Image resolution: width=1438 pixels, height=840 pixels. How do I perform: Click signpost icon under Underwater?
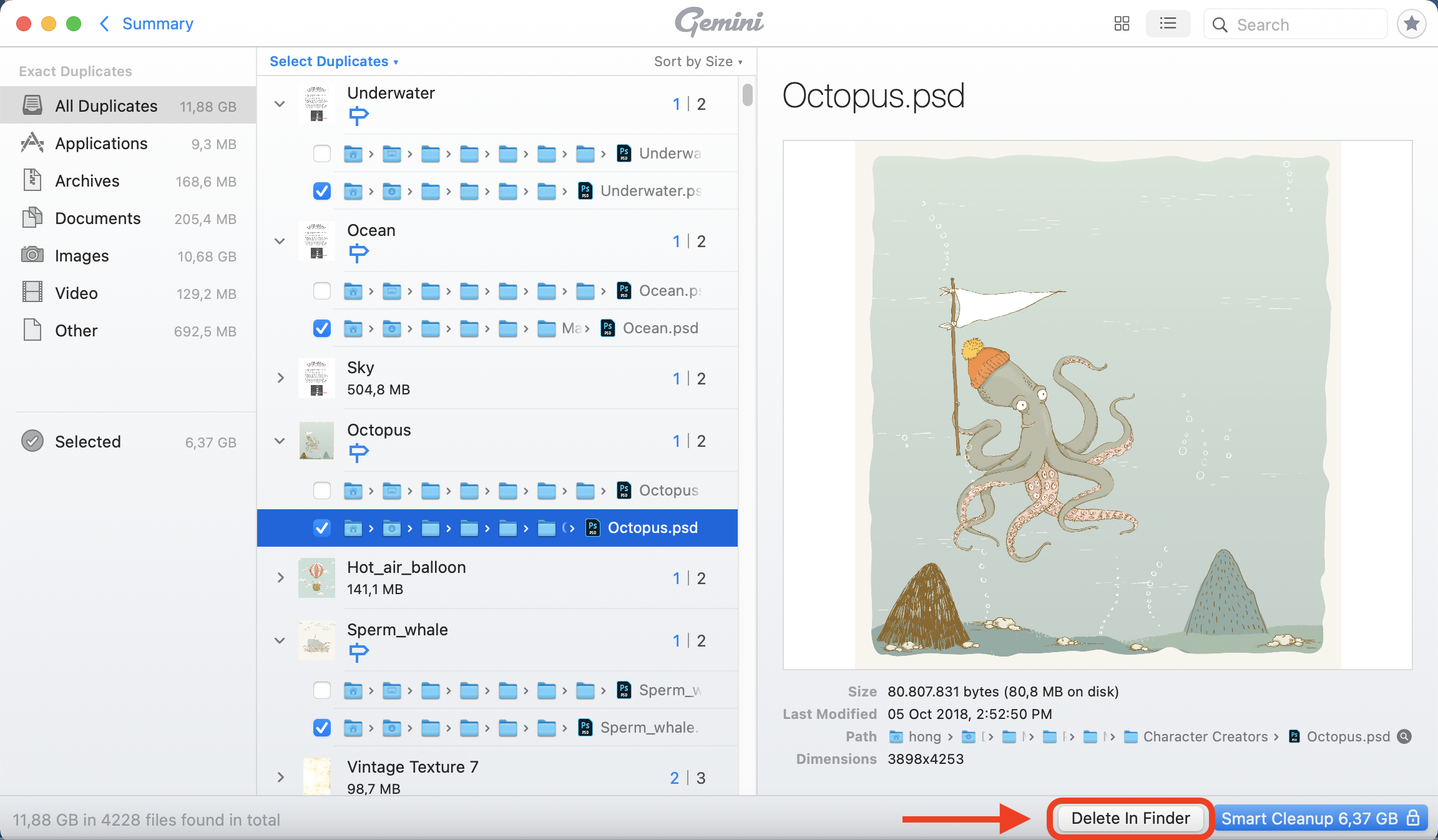click(x=358, y=115)
